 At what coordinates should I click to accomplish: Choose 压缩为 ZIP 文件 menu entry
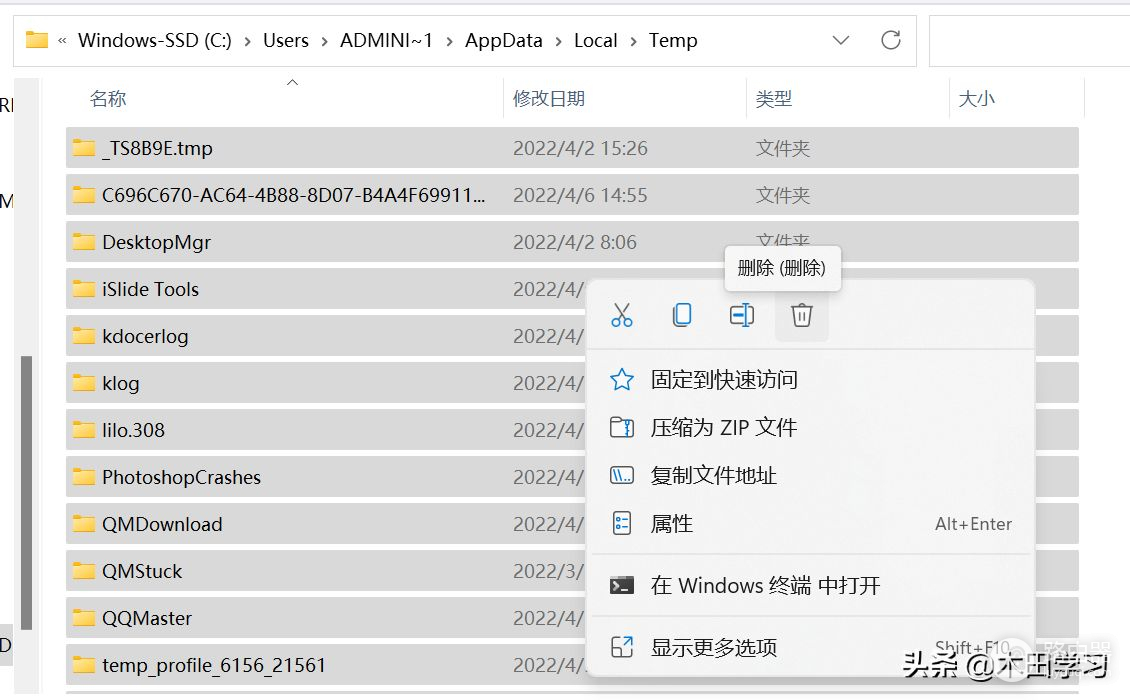point(724,428)
